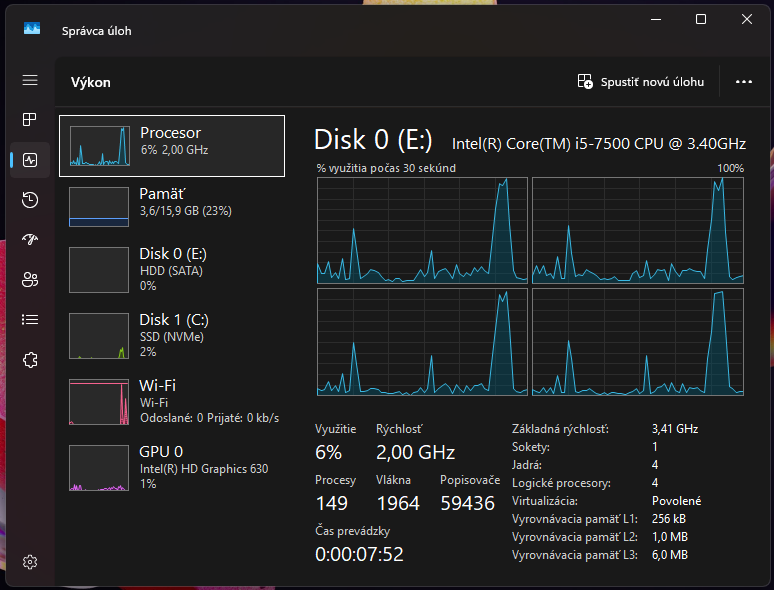Switch to the Pamäť performance view
774x590 pixels.
point(172,206)
